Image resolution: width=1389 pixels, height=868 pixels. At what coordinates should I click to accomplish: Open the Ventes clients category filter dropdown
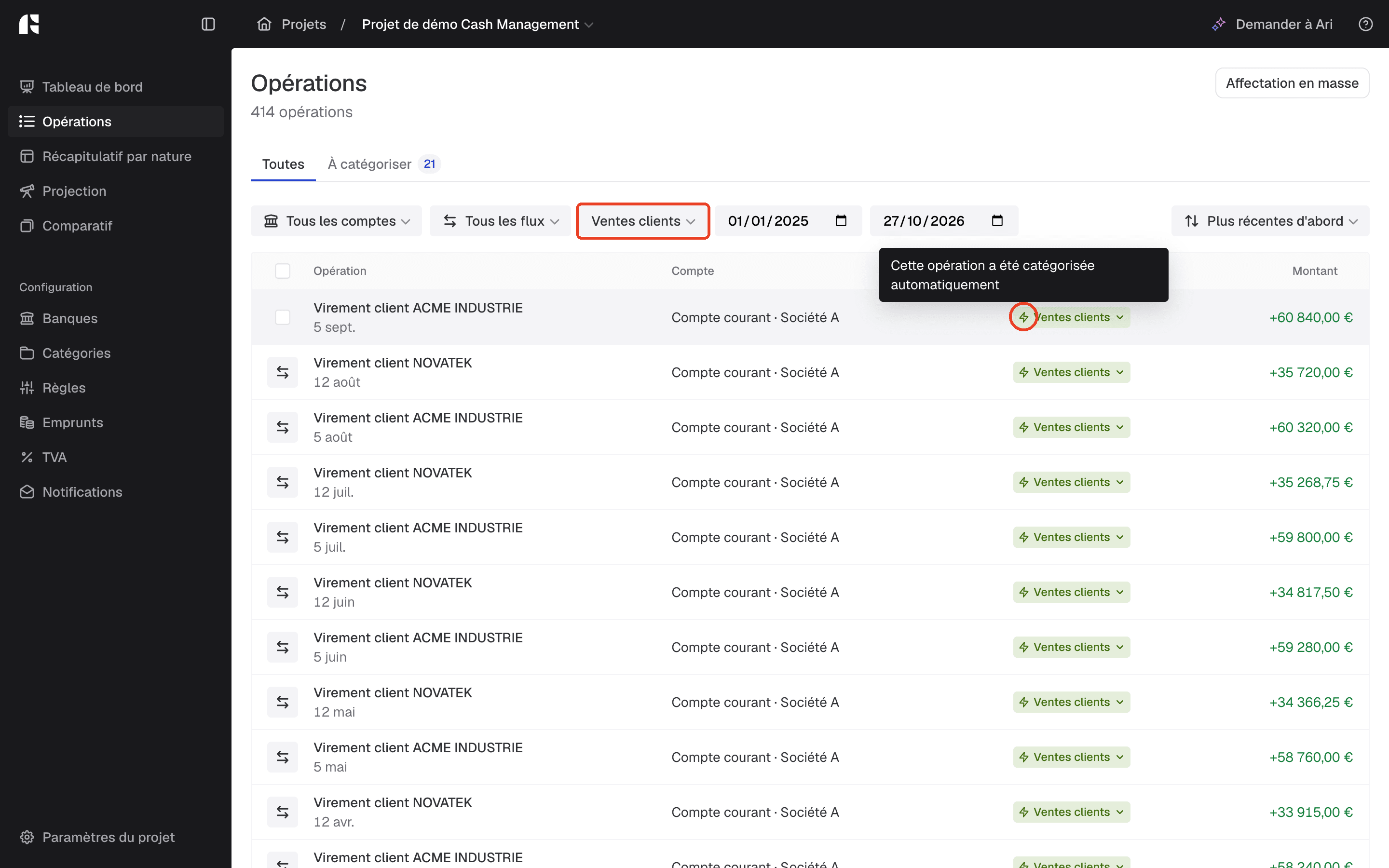[643, 221]
